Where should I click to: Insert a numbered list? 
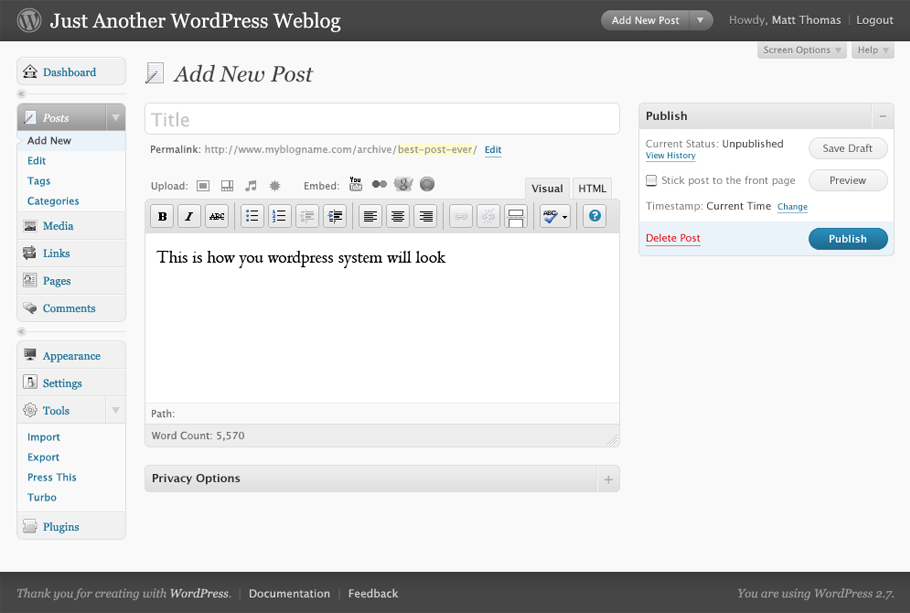click(279, 217)
